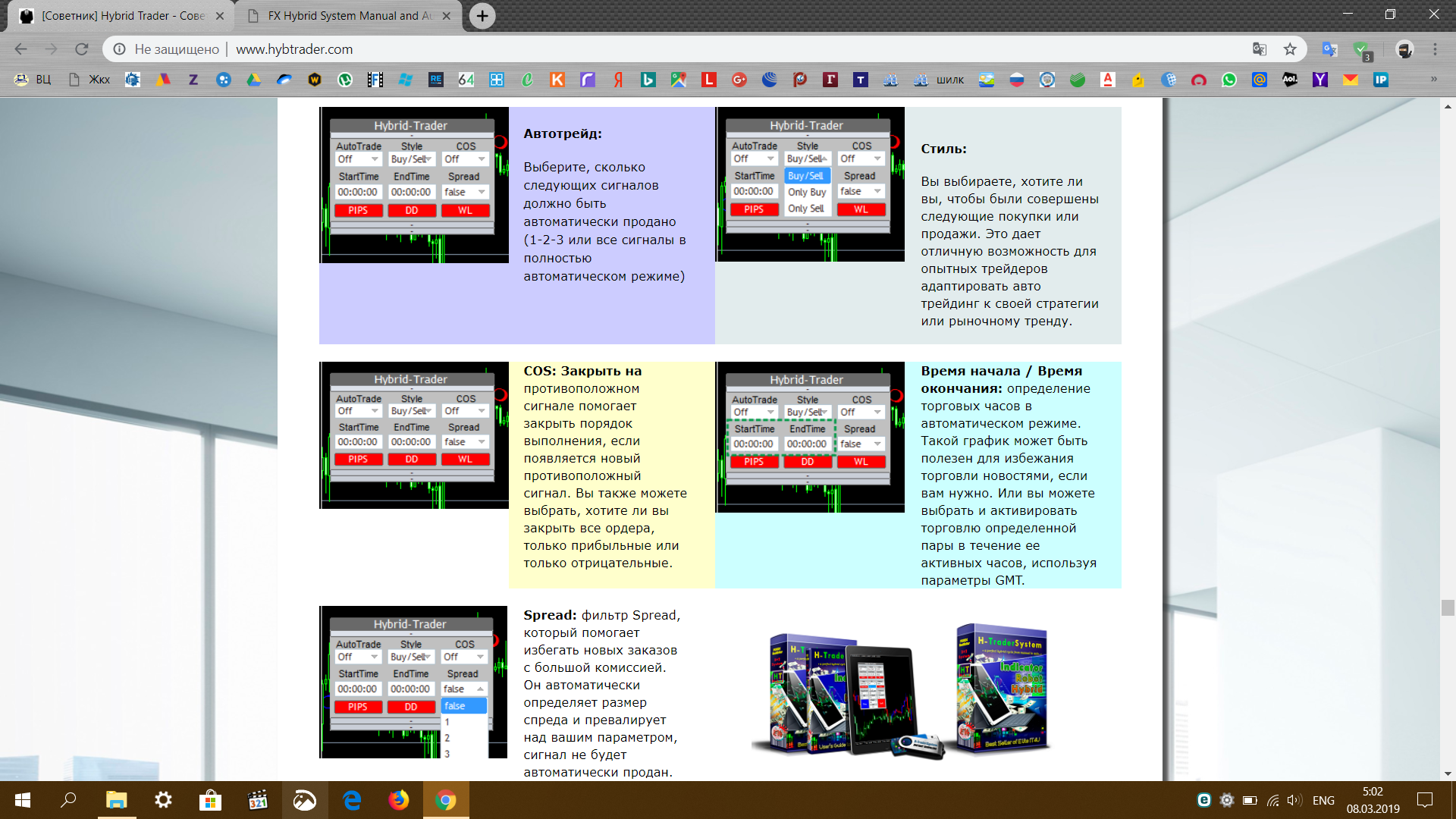Click the vertical scrollbar thumb
This screenshot has height=819, width=1456.
point(1448,607)
